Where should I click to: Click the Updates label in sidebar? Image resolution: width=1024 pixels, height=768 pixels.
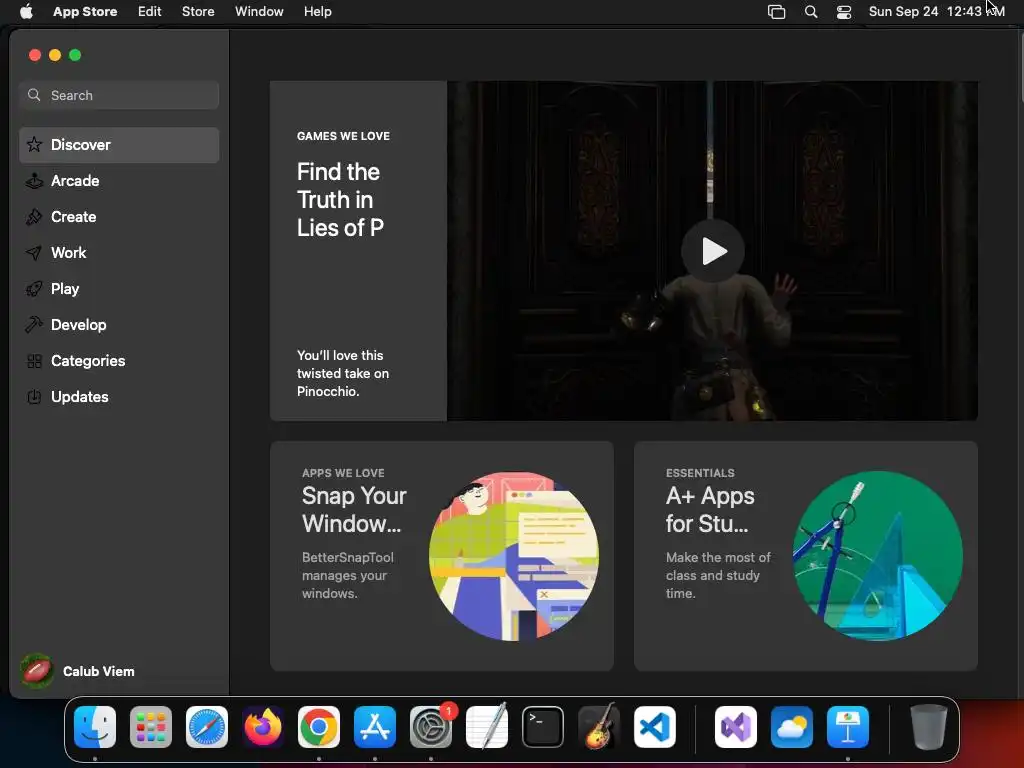point(80,396)
